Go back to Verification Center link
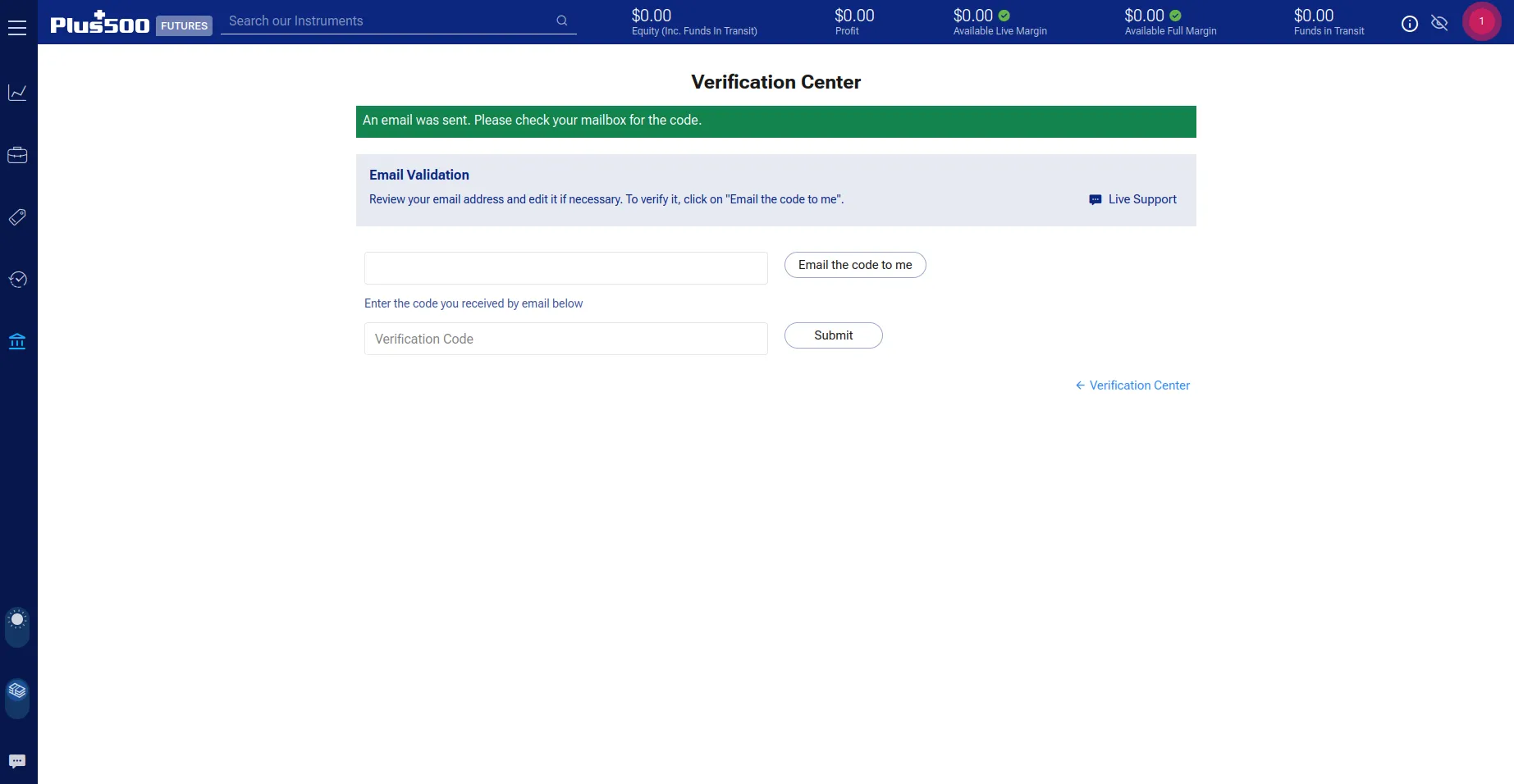 [1132, 385]
